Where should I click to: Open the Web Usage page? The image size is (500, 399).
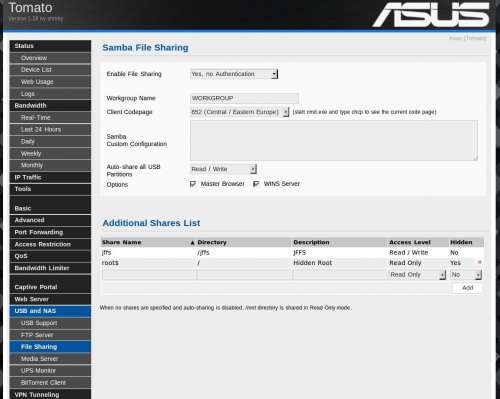(50, 82)
